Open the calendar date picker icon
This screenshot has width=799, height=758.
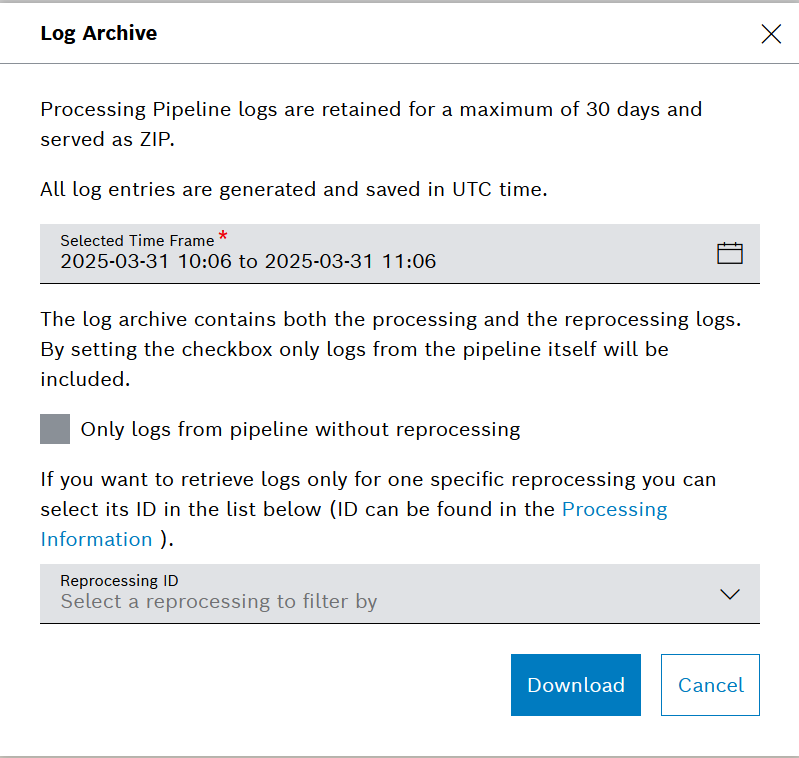tap(730, 253)
